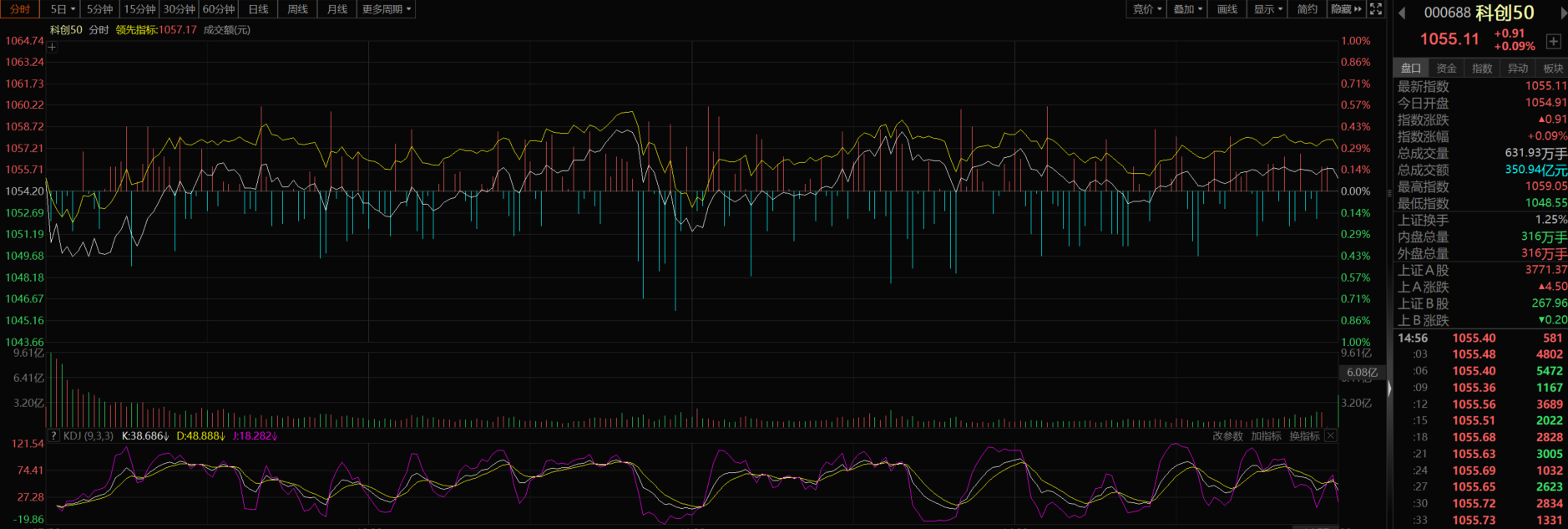Click the 14:56 tick row

point(1481,338)
